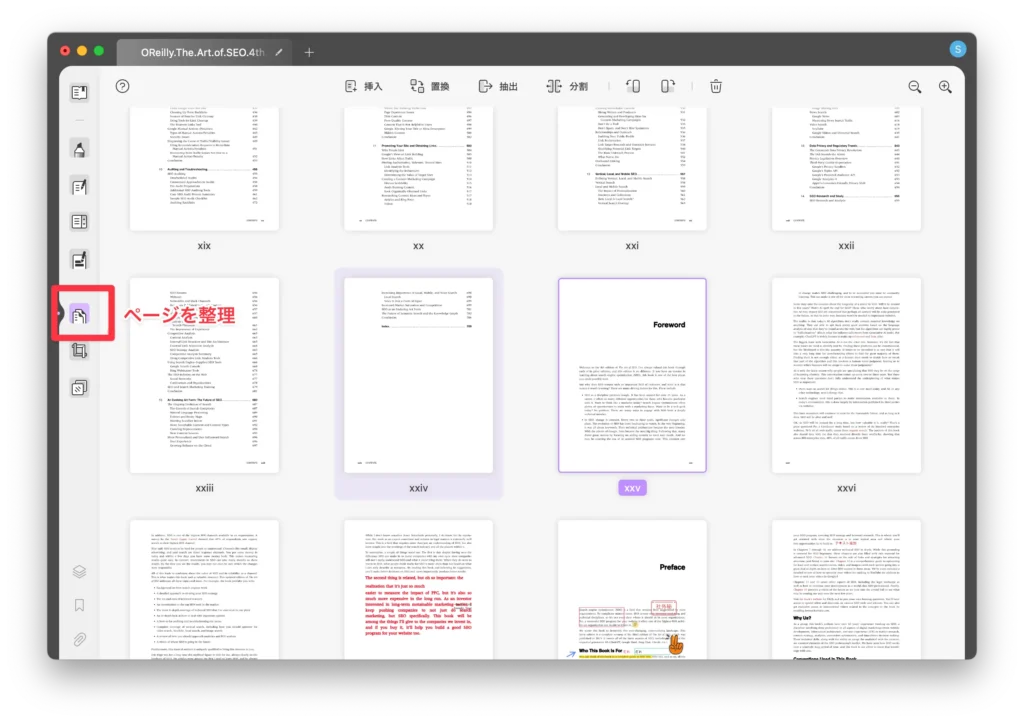Open the Reader mode sidebar icon
Image resolution: width=1024 pixels, height=722 pixels.
point(79,93)
